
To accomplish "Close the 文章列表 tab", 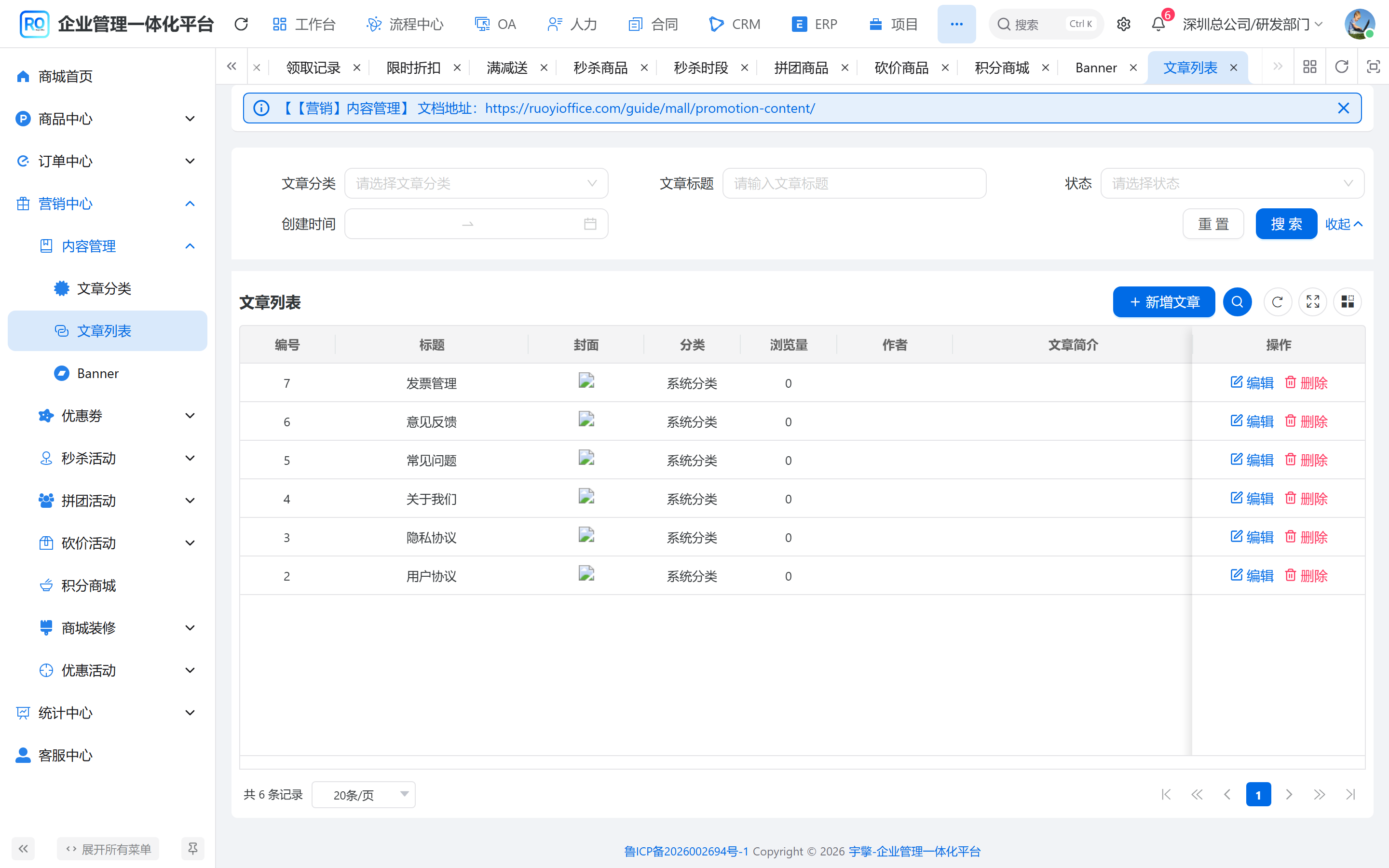I will click(1233, 68).
